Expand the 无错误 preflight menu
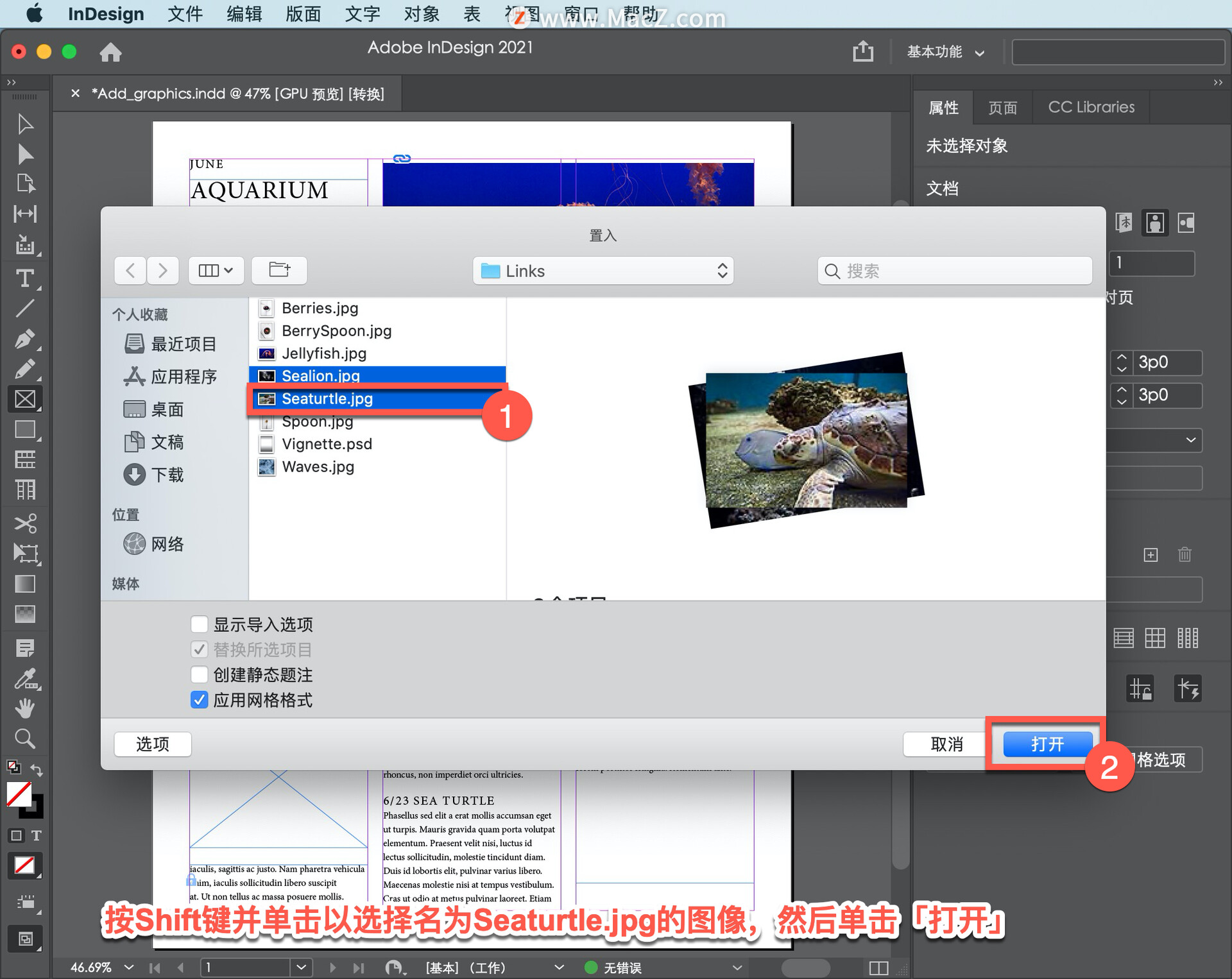 pyautogui.click(x=737, y=967)
